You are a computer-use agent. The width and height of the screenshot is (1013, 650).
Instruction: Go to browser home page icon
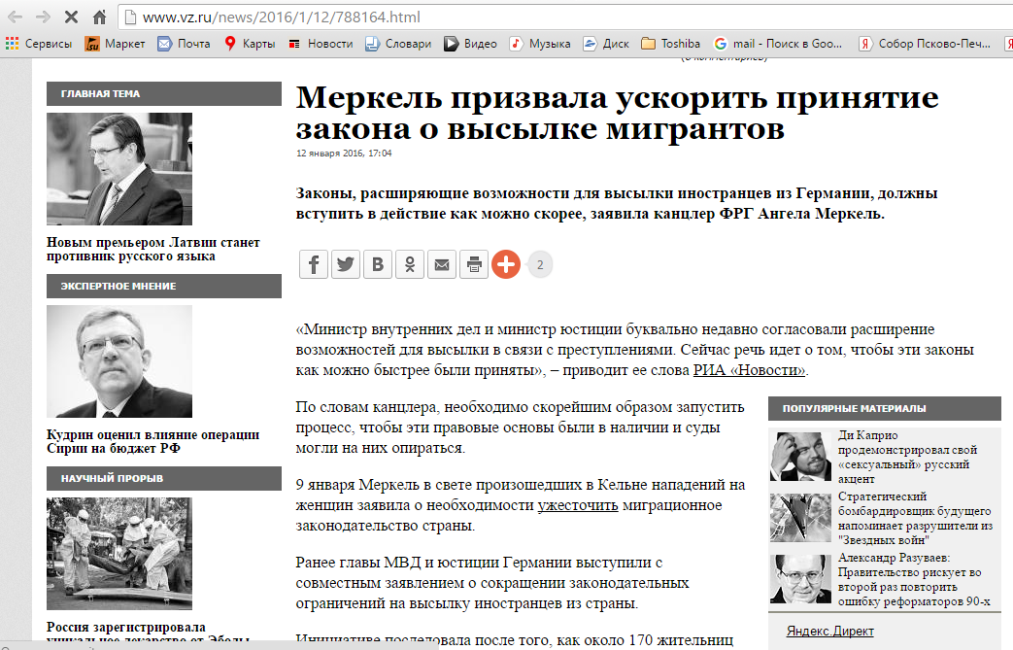(x=99, y=17)
